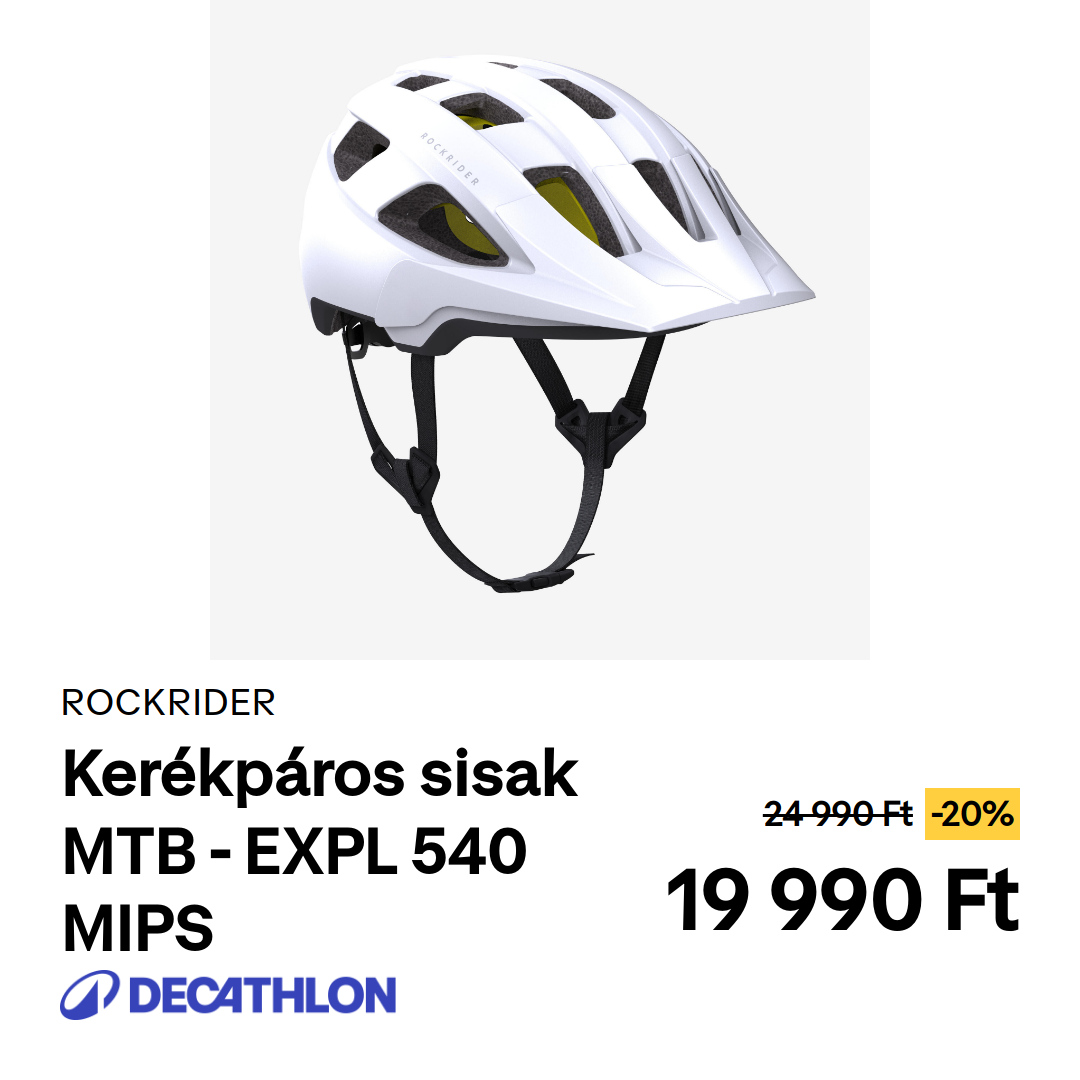The width and height of the screenshot is (1080, 1080).
Task: Open the ROCKRIDER brand label
Action: tap(168, 703)
